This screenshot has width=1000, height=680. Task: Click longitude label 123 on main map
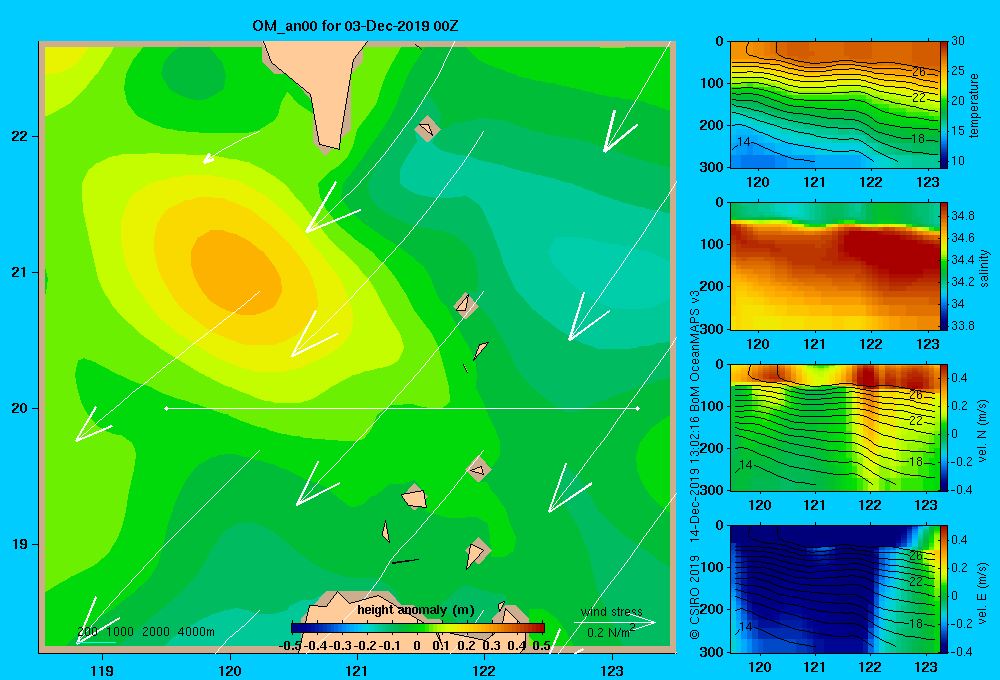(612, 670)
